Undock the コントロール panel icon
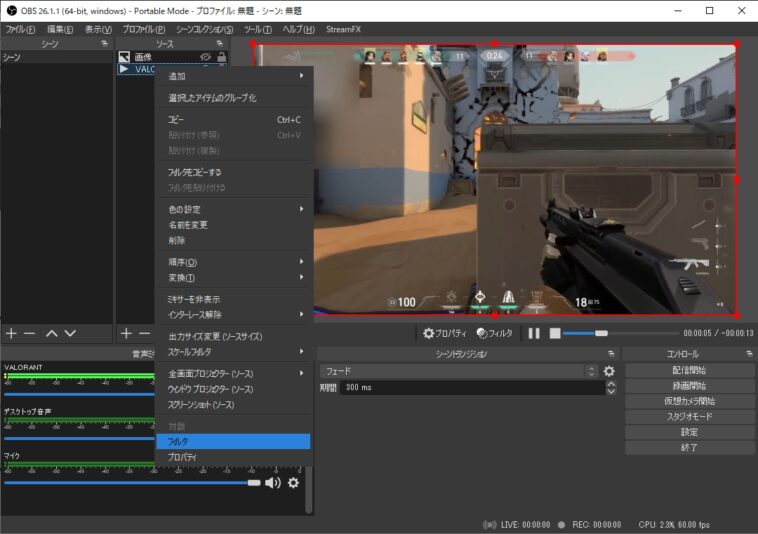Viewport: 758px width, 534px height. pos(749,354)
